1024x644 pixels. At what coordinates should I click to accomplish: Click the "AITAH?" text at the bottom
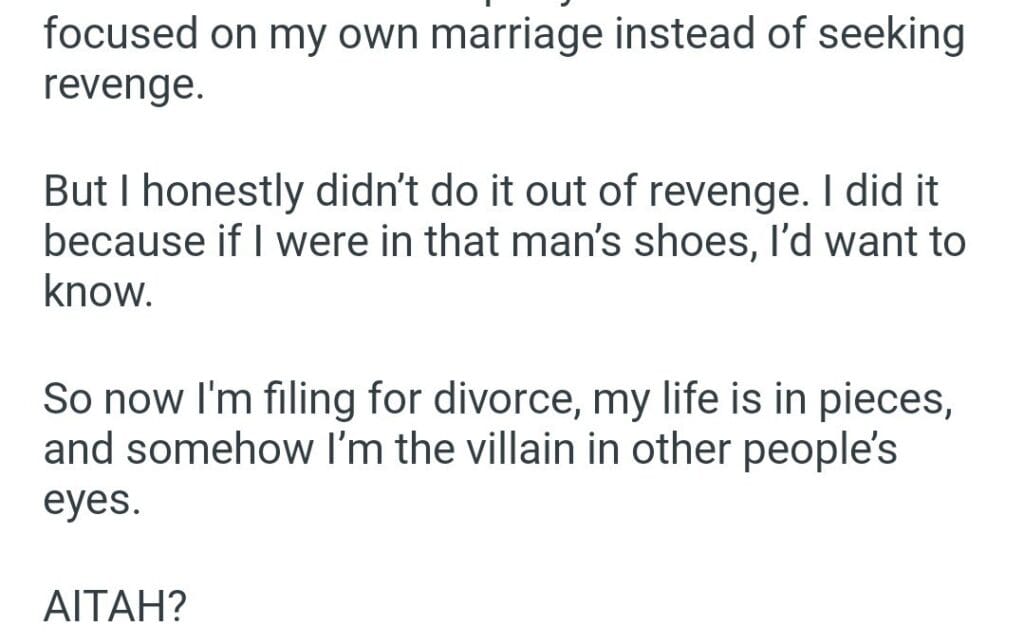click(117, 609)
